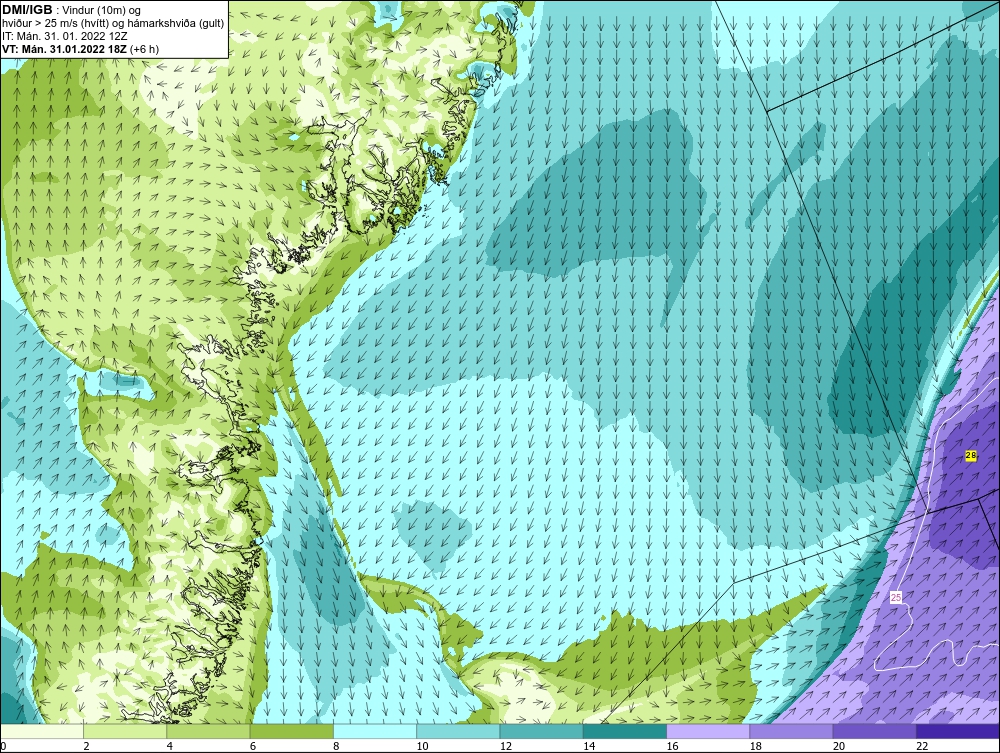Select the 14-16 m/s legend color swatch
Screen dimensions: 1000x753
pos(624,731)
